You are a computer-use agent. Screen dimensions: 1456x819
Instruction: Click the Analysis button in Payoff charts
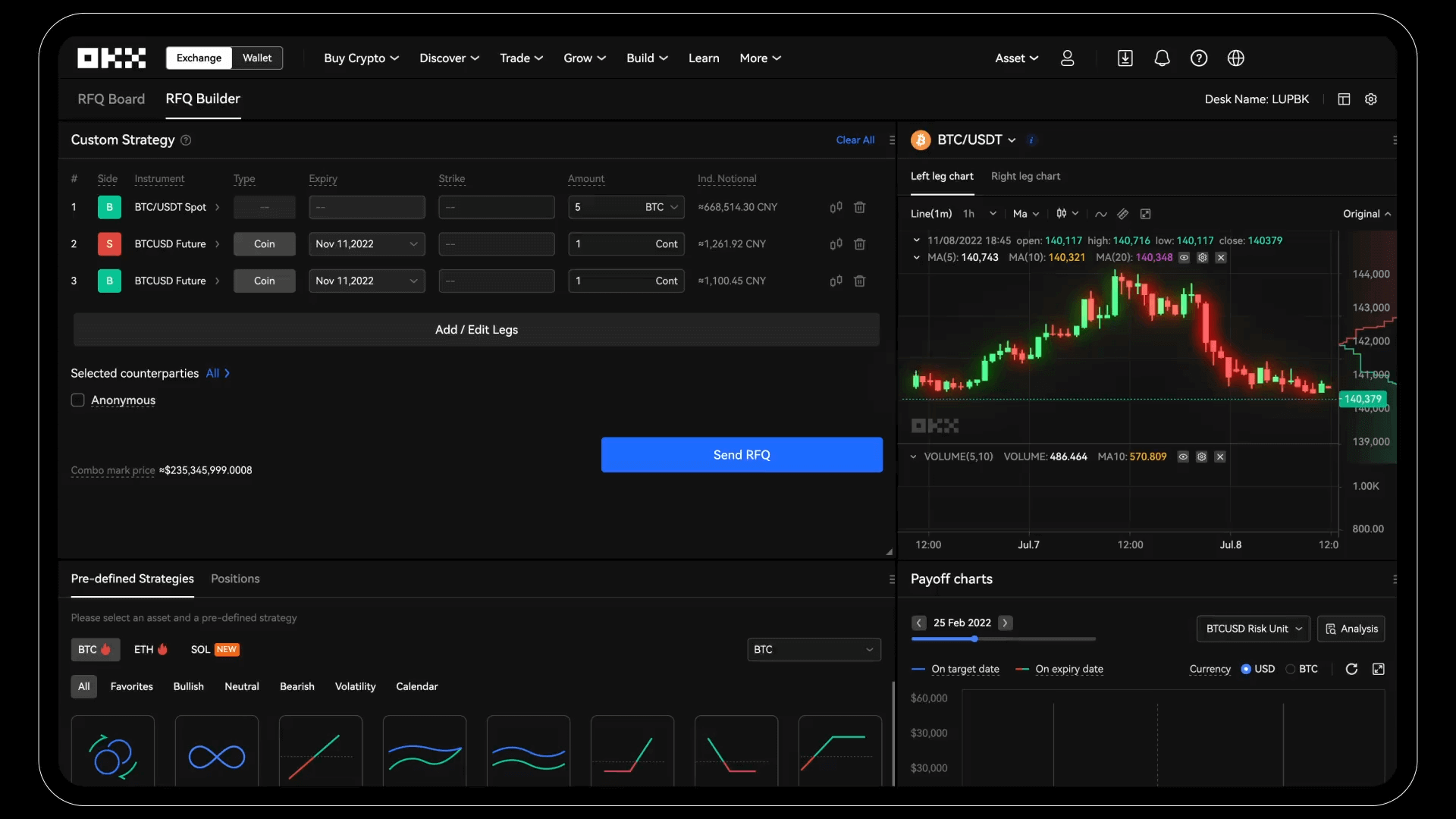tap(1351, 628)
